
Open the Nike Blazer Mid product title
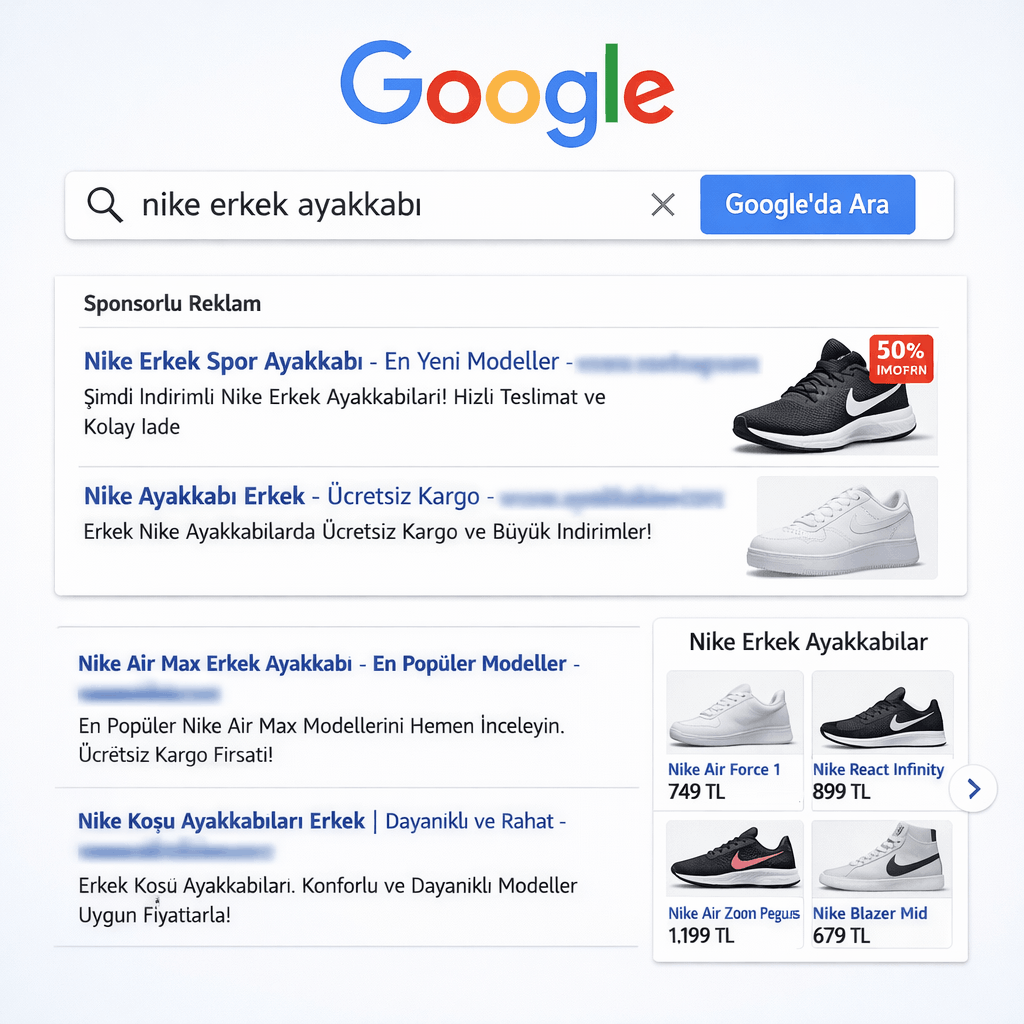click(x=870, y=913)
